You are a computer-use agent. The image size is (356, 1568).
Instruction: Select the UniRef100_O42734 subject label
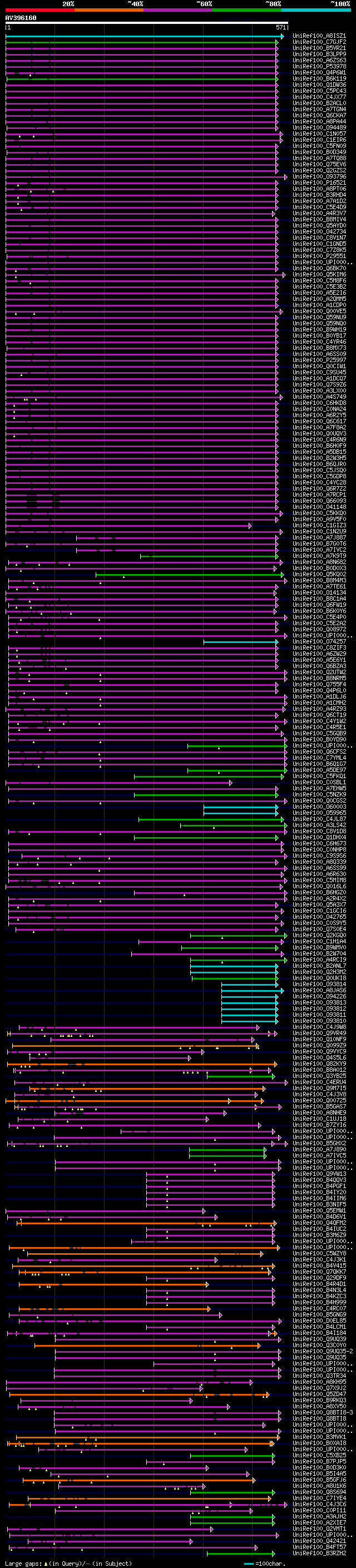(319, 232)
